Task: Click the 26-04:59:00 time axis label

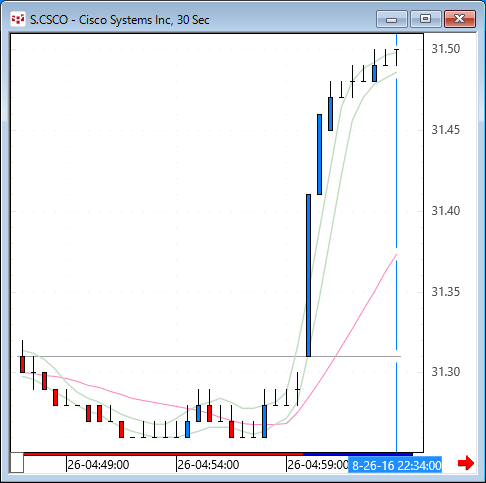Action: coord(318,465)
